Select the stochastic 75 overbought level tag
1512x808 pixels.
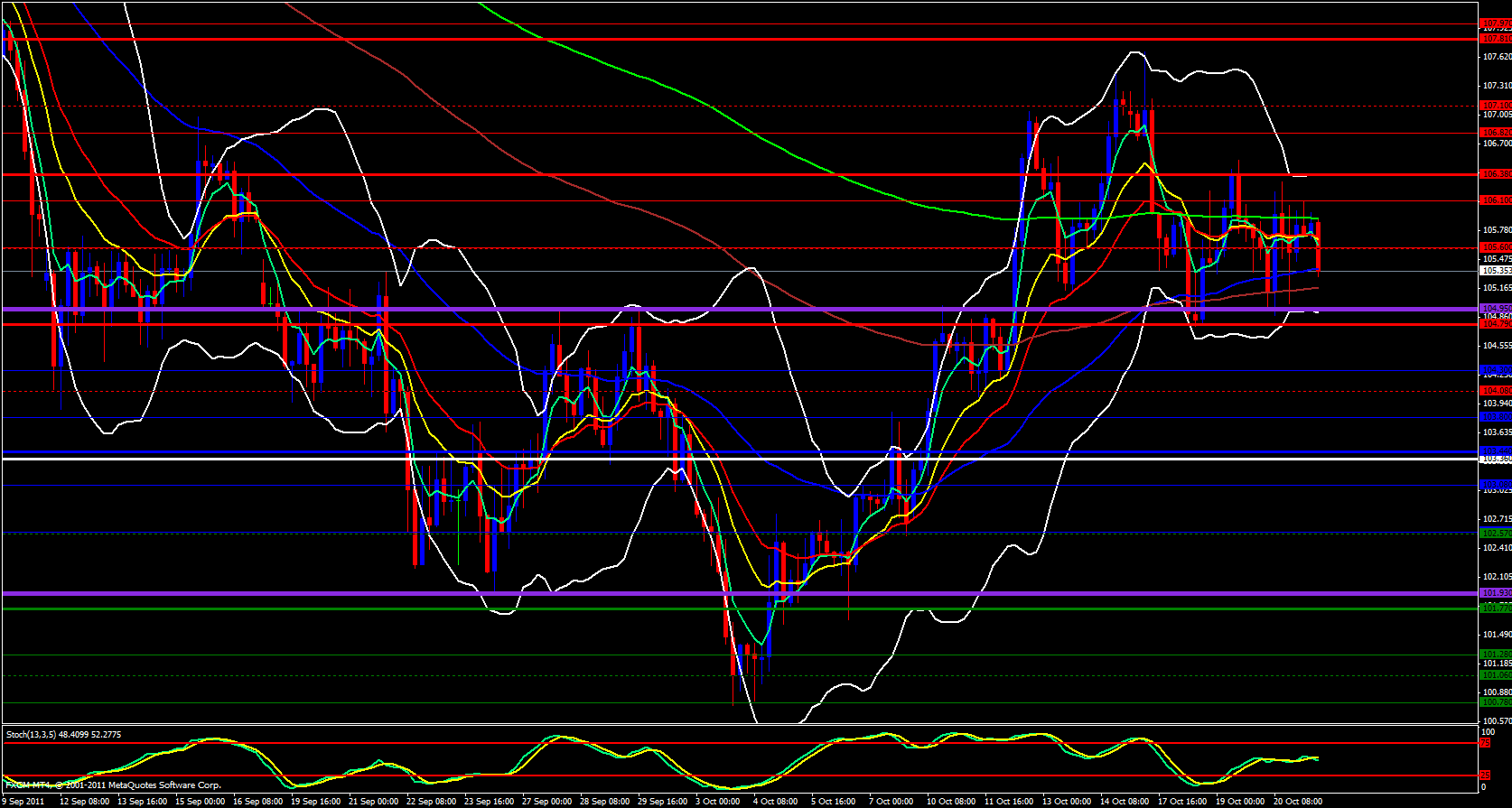tap(1486, 743)
